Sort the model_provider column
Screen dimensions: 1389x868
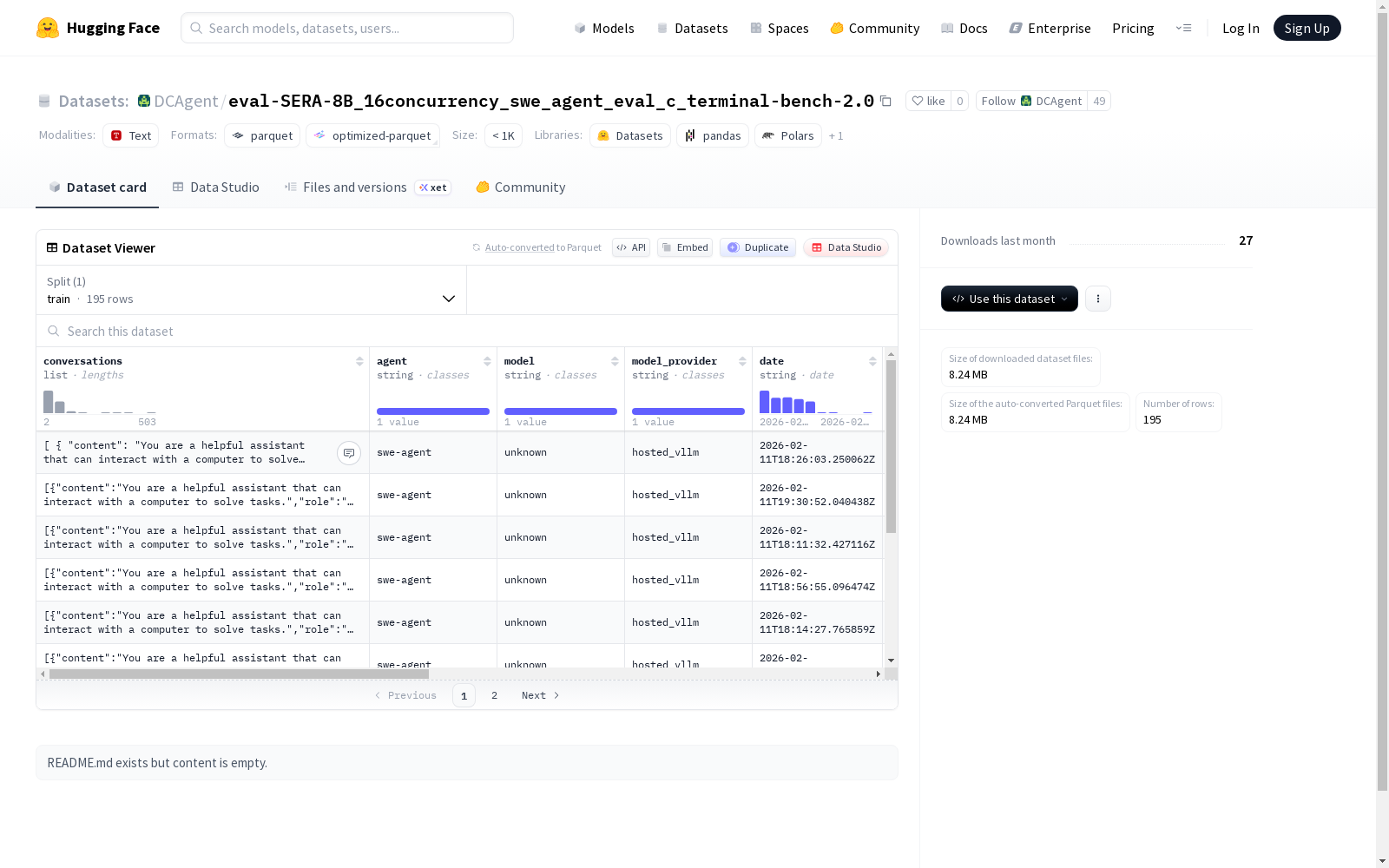tap(742, 361)
